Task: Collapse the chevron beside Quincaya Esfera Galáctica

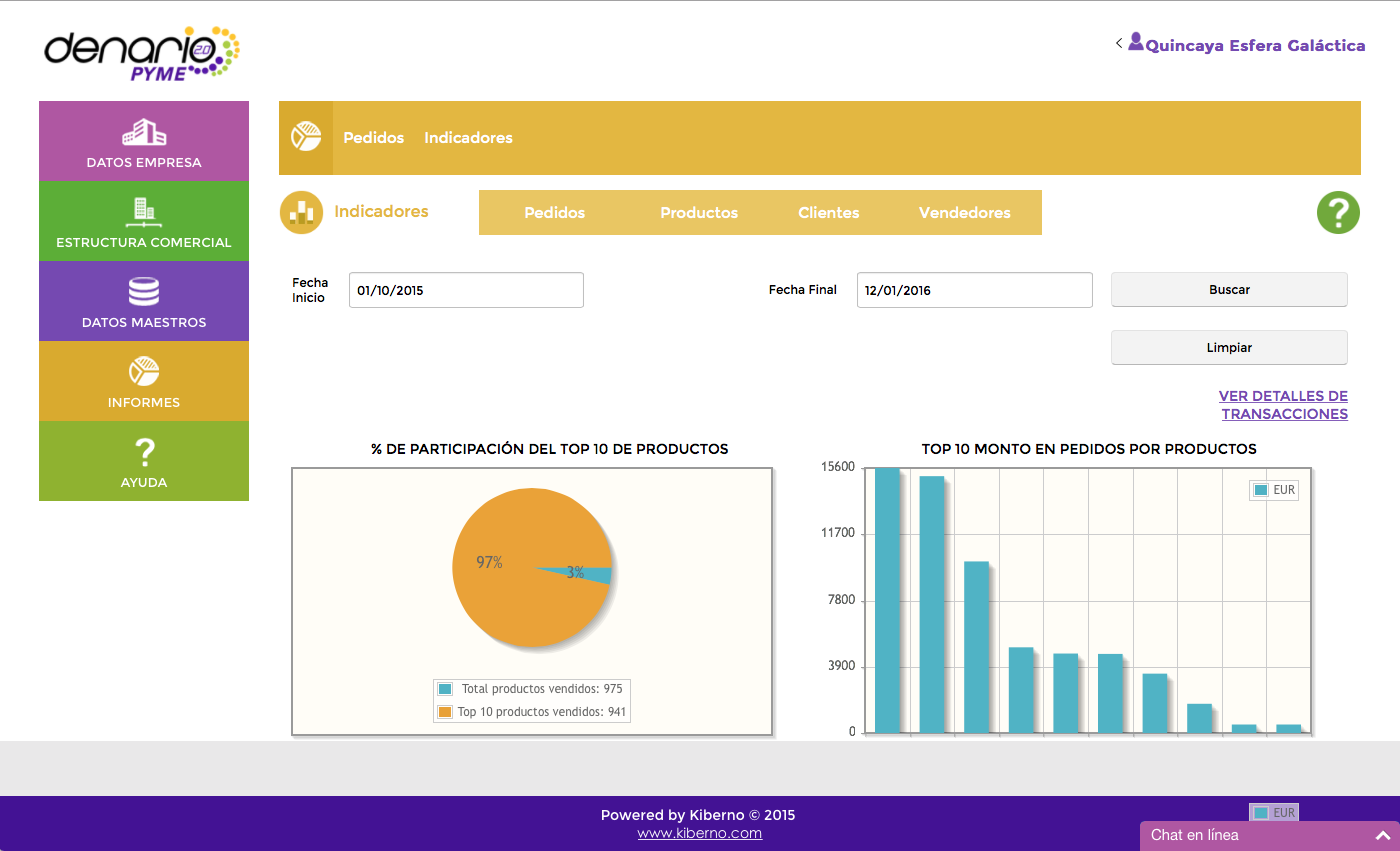Action: [1118, 43]
